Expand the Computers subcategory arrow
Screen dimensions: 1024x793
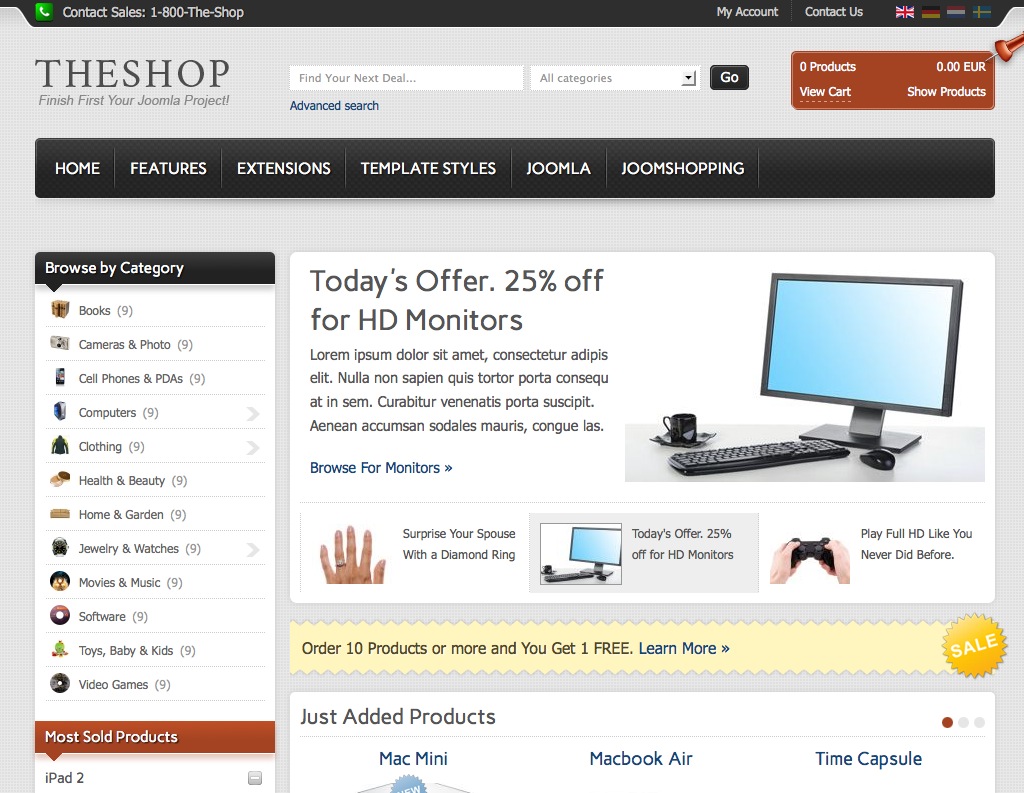(x=253, y=413)
